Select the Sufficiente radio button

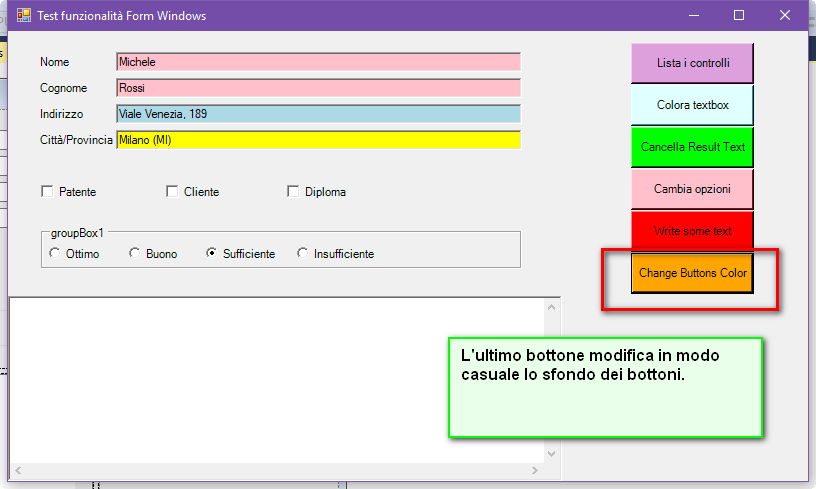211,254
